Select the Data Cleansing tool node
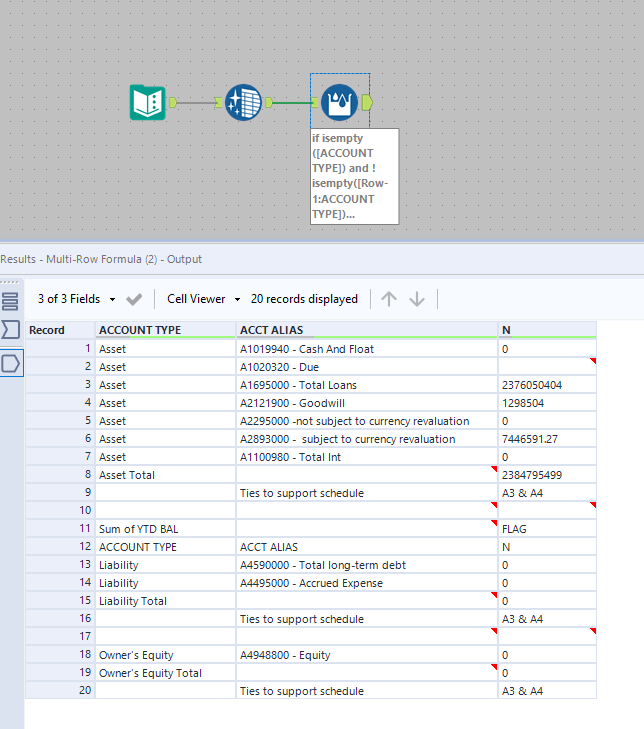Image resolution: width=644 pixels, height=729 pixels. click(243, 102)
